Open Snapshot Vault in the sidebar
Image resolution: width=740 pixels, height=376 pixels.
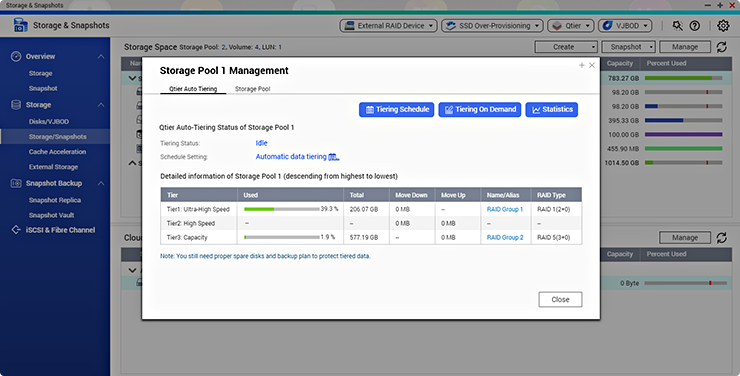(x=51, y=215)
